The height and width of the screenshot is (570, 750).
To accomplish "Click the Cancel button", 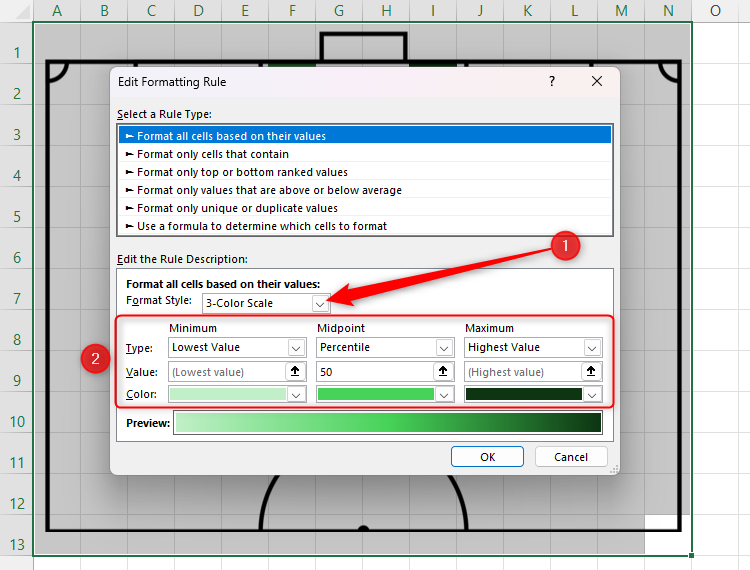I will coord(571,457).
